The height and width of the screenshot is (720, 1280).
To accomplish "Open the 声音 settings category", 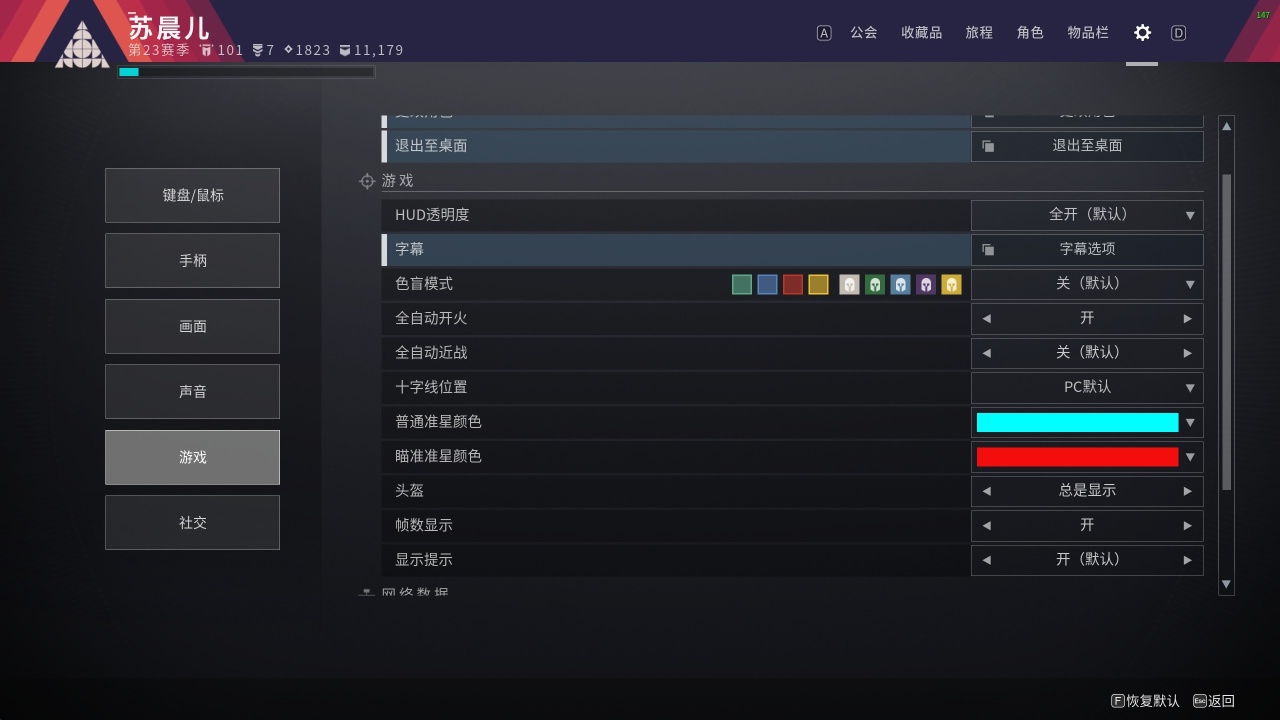I will 192,392.
